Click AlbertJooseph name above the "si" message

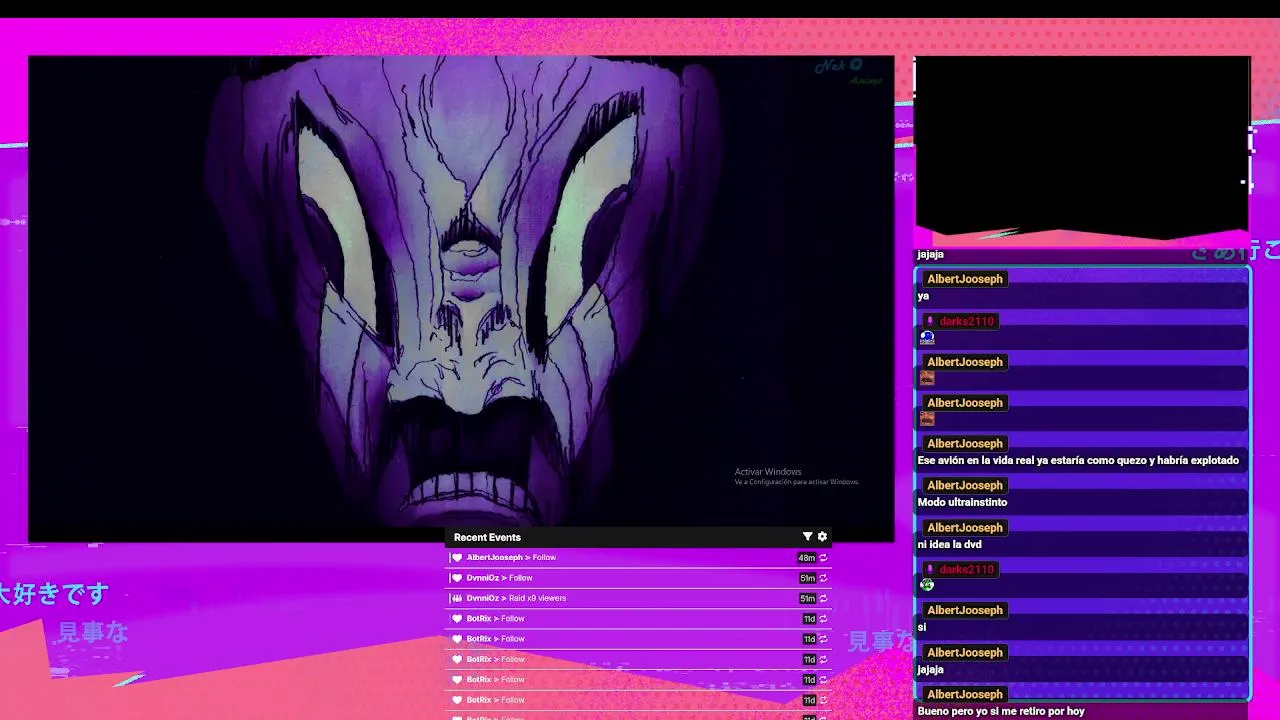click(964, 610)
